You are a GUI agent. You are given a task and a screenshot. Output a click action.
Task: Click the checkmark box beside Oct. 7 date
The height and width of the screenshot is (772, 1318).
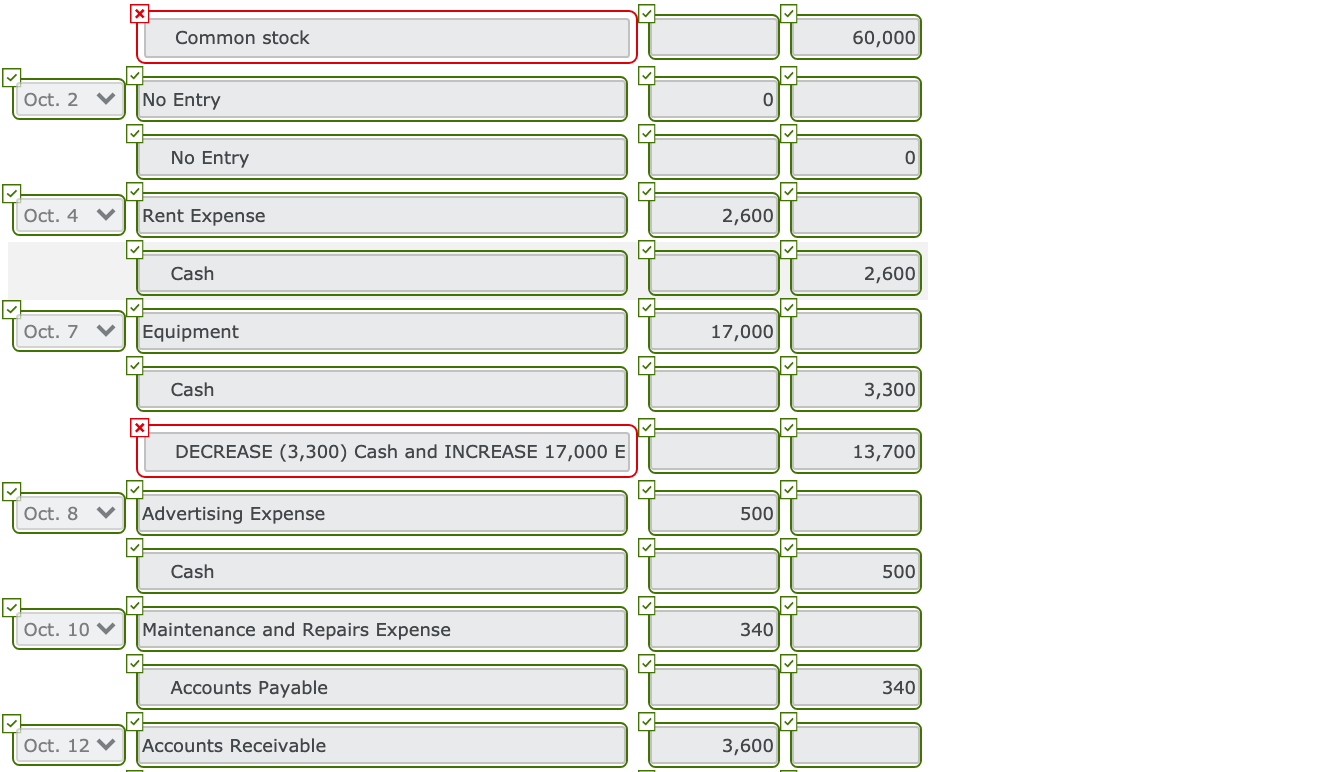pos(10,308)
